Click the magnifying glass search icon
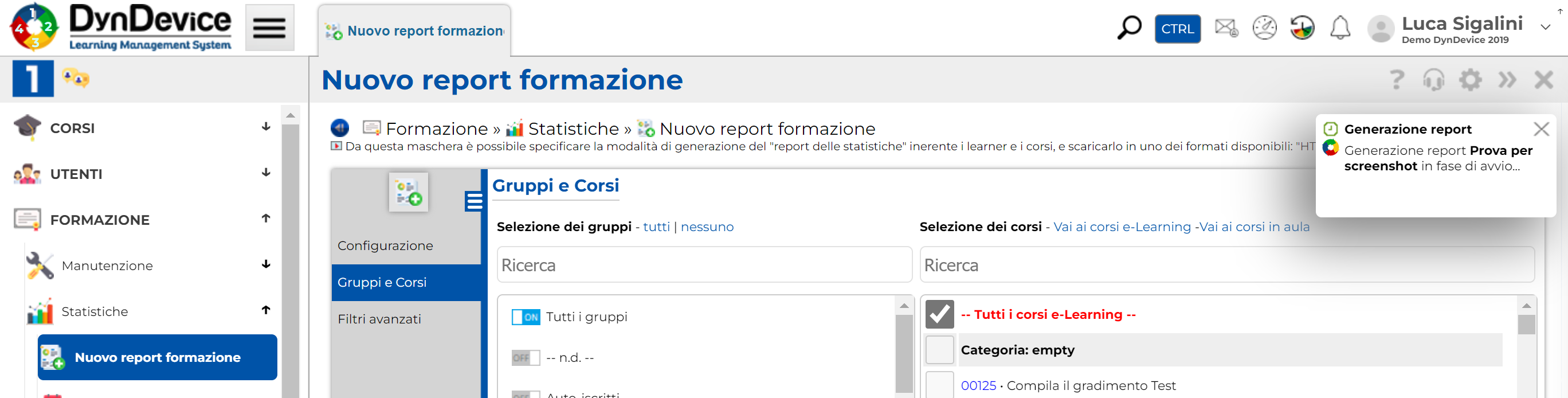The height and width of the screenshot is (398, 1568). (x=1129, y=28)
